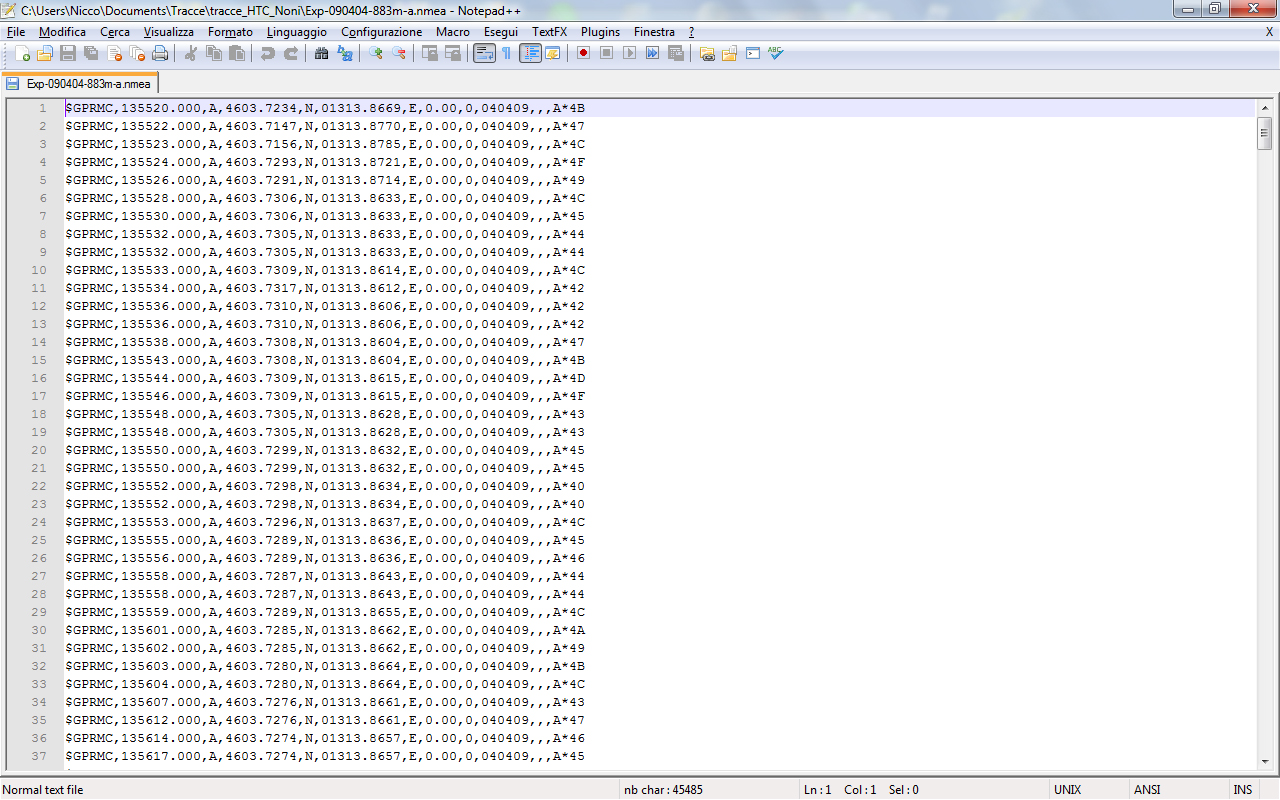This screenshot has height=800, width=1280.
Task: Toggle INS insert mode in the status bar
Action: click(x=1243, y=790)
